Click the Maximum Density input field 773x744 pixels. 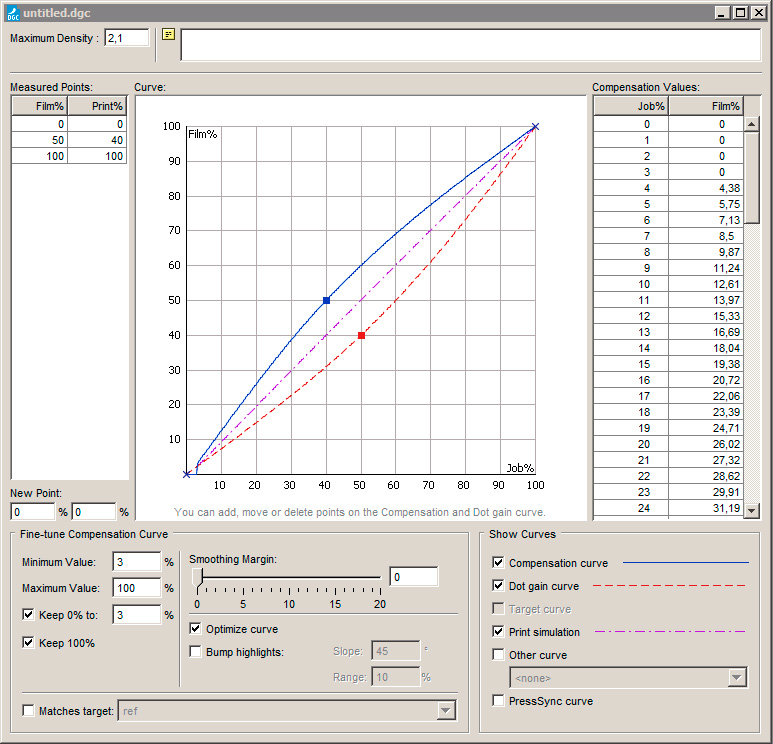(127, 38)
